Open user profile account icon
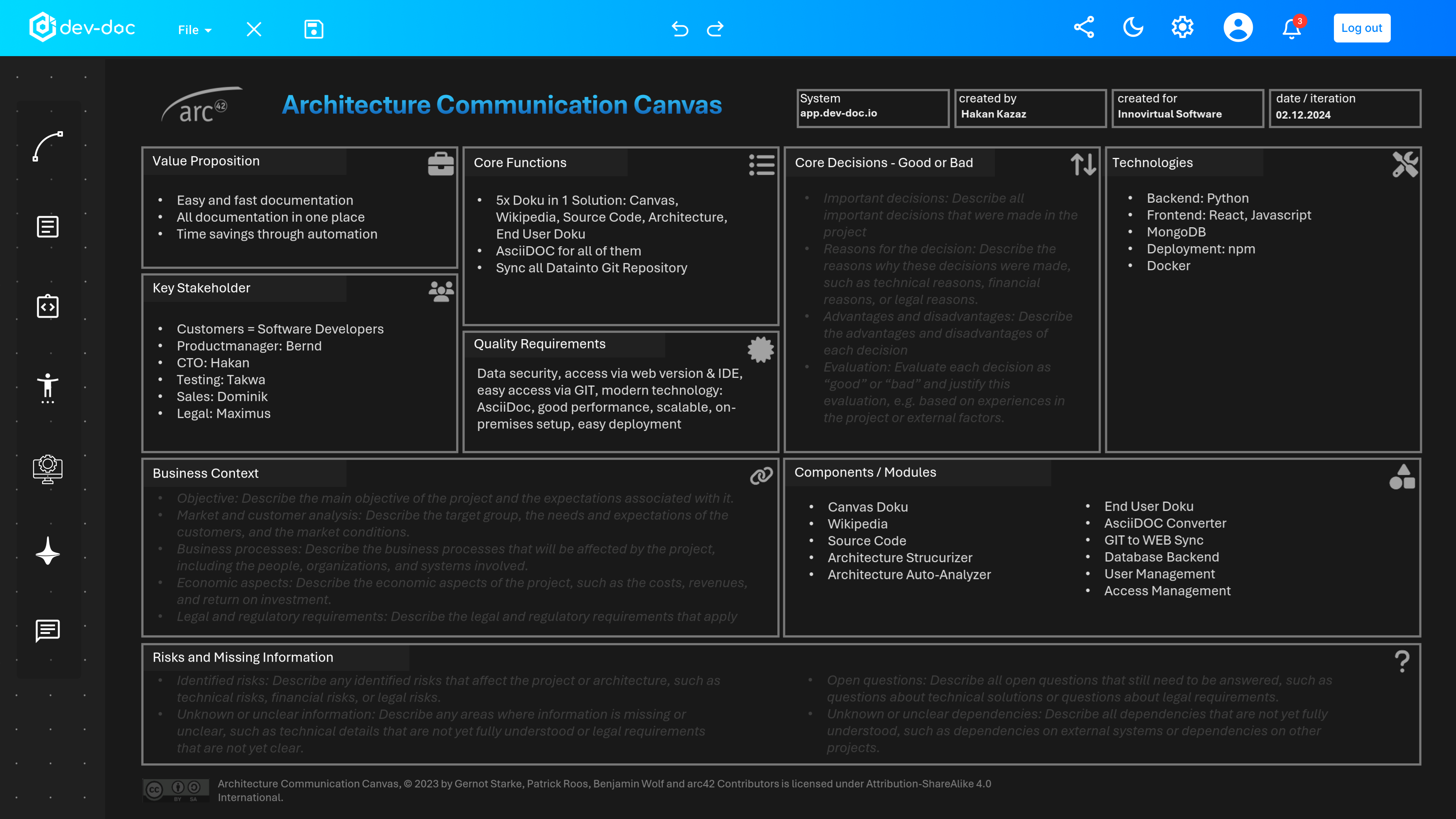The width and height of the screenshot is (1456, 819). coord(1238,28)
